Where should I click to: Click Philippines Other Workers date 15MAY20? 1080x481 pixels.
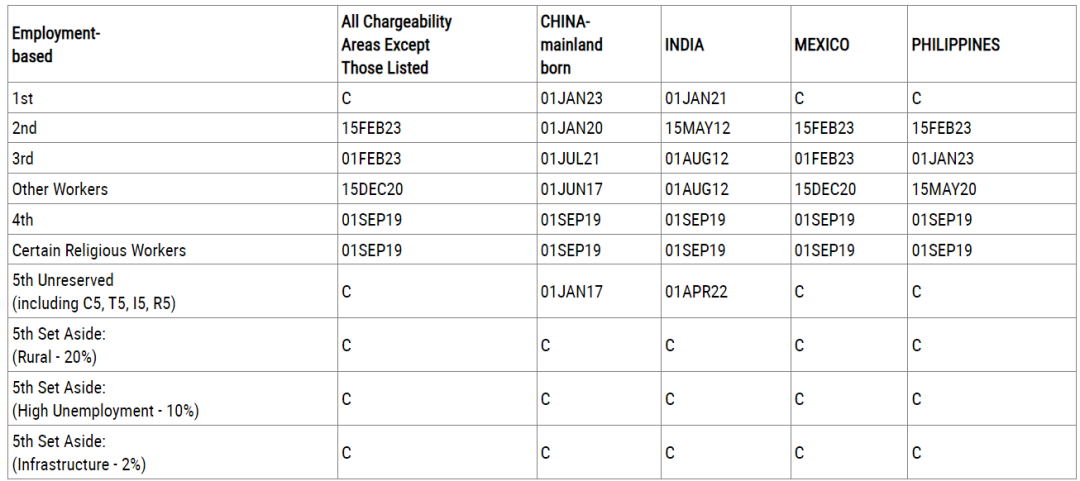[x=944, y=190]
